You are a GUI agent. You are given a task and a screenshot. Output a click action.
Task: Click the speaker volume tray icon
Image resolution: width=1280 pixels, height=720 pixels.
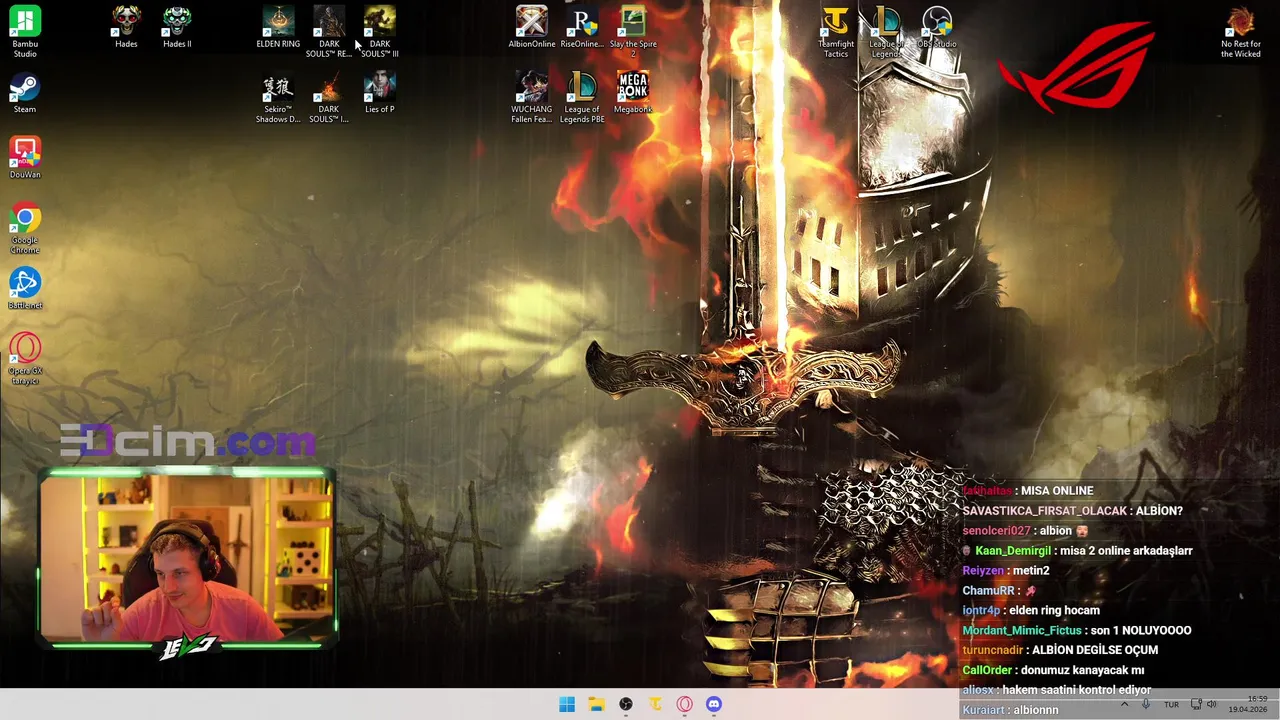point(1212,705)
